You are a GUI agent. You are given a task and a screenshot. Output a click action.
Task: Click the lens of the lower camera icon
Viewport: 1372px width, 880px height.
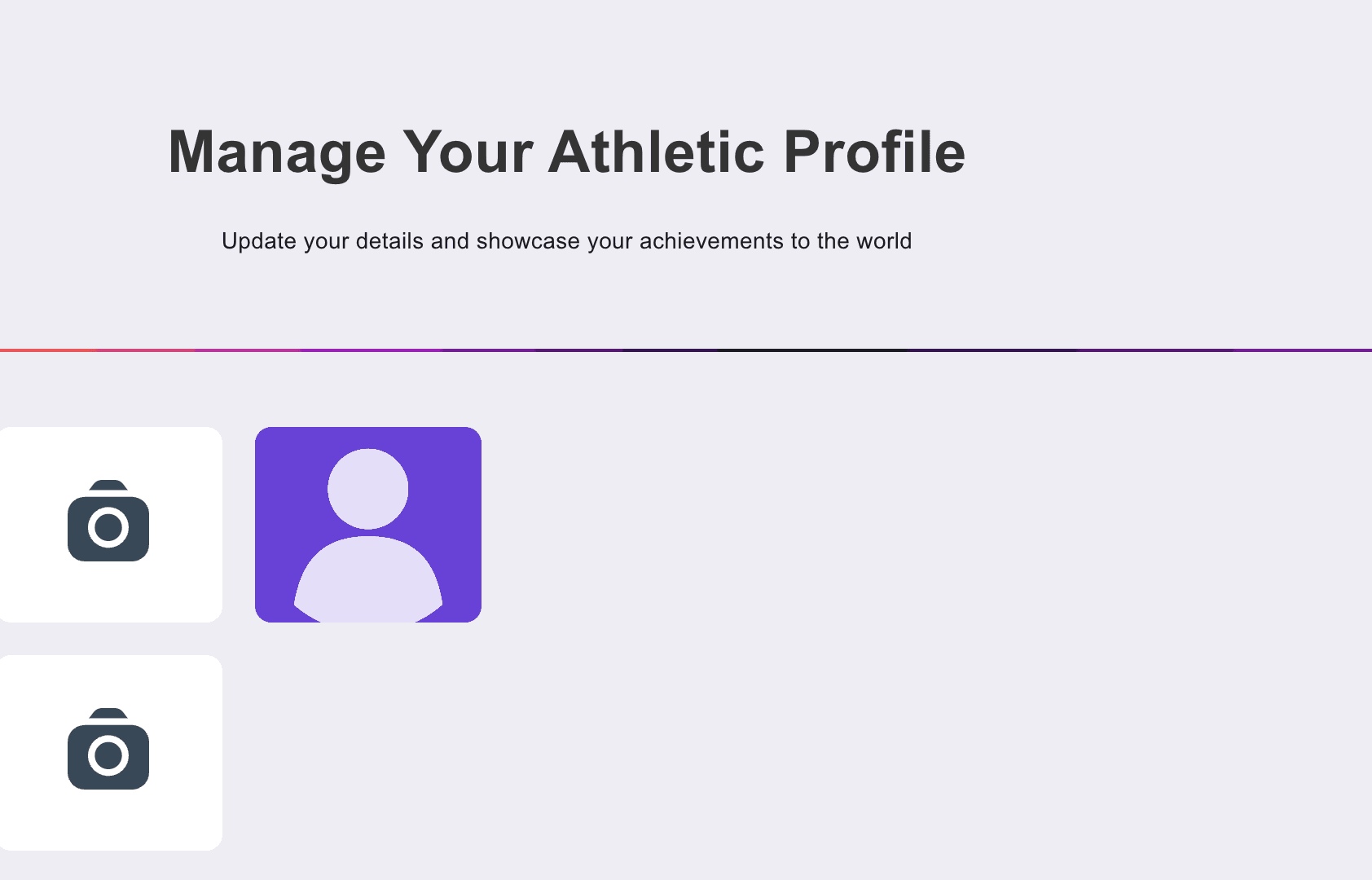coord(108,756)
